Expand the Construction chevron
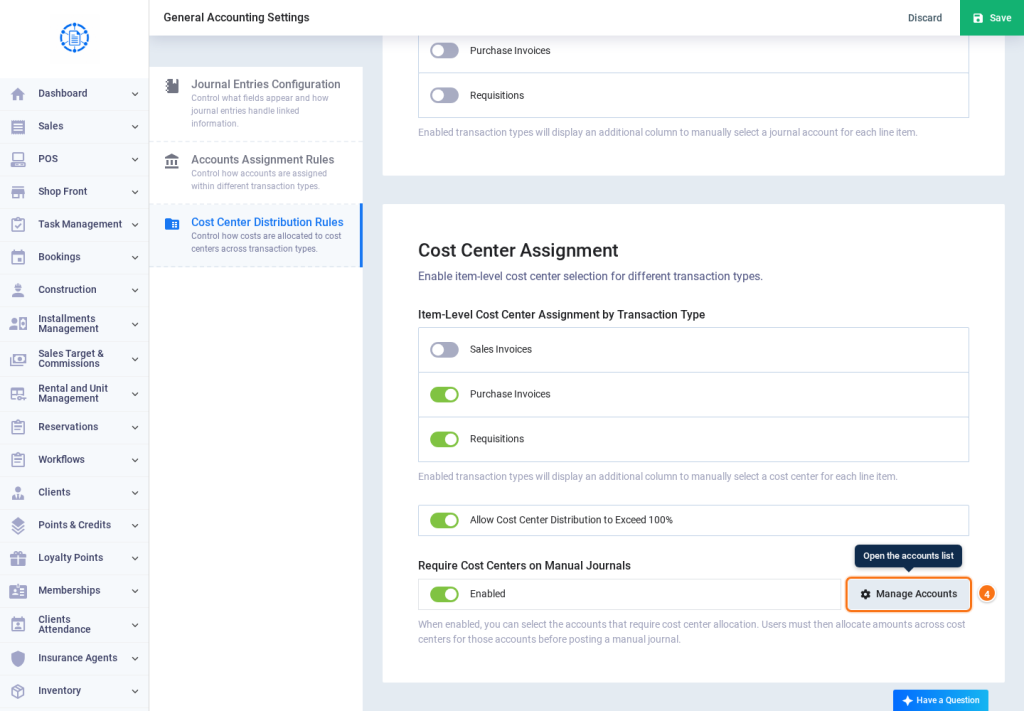The width and height of the screenshot is (1024, 711). [x=135, y=290]
